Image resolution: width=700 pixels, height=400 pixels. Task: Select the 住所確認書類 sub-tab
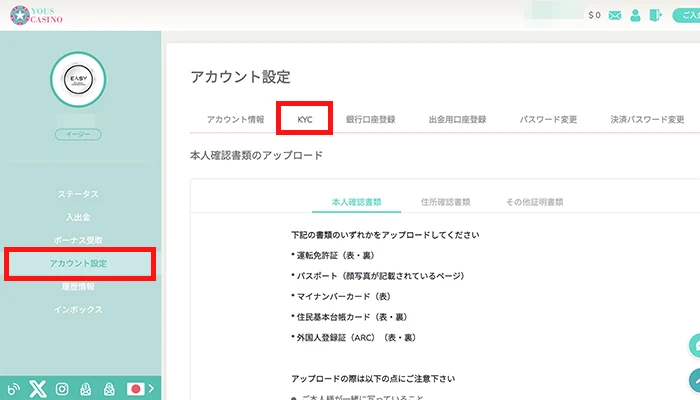tap(446, 202)
